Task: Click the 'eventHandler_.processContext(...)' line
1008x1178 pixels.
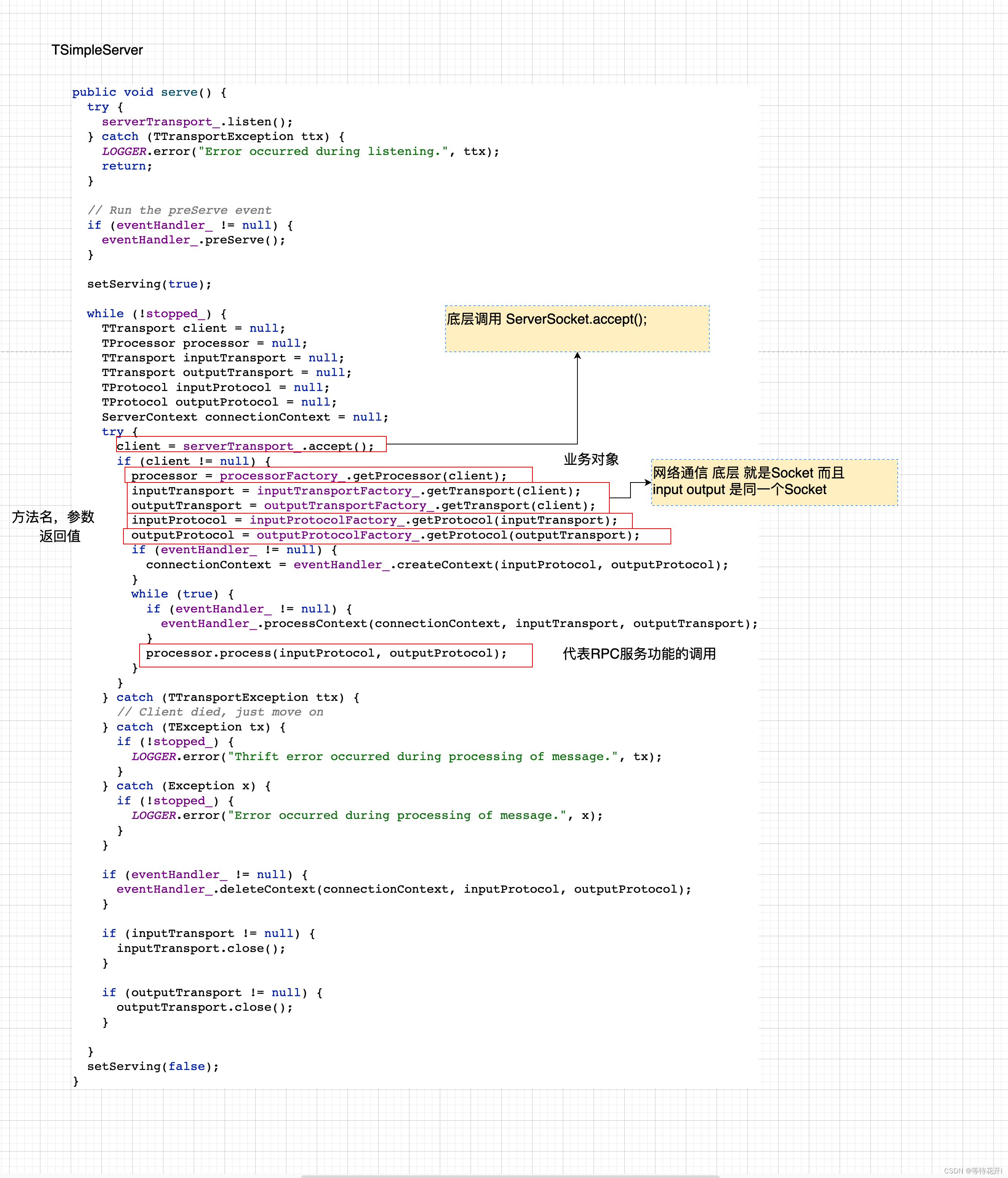Action: click(x=459, y=624)
